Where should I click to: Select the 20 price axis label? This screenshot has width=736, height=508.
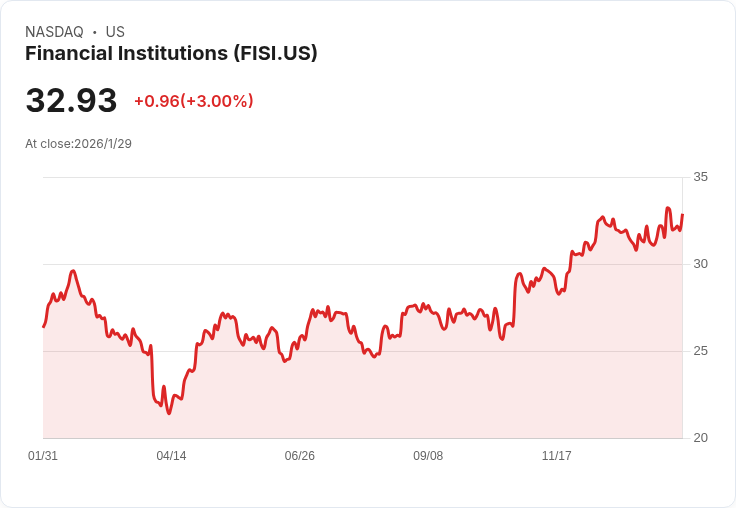700,438
